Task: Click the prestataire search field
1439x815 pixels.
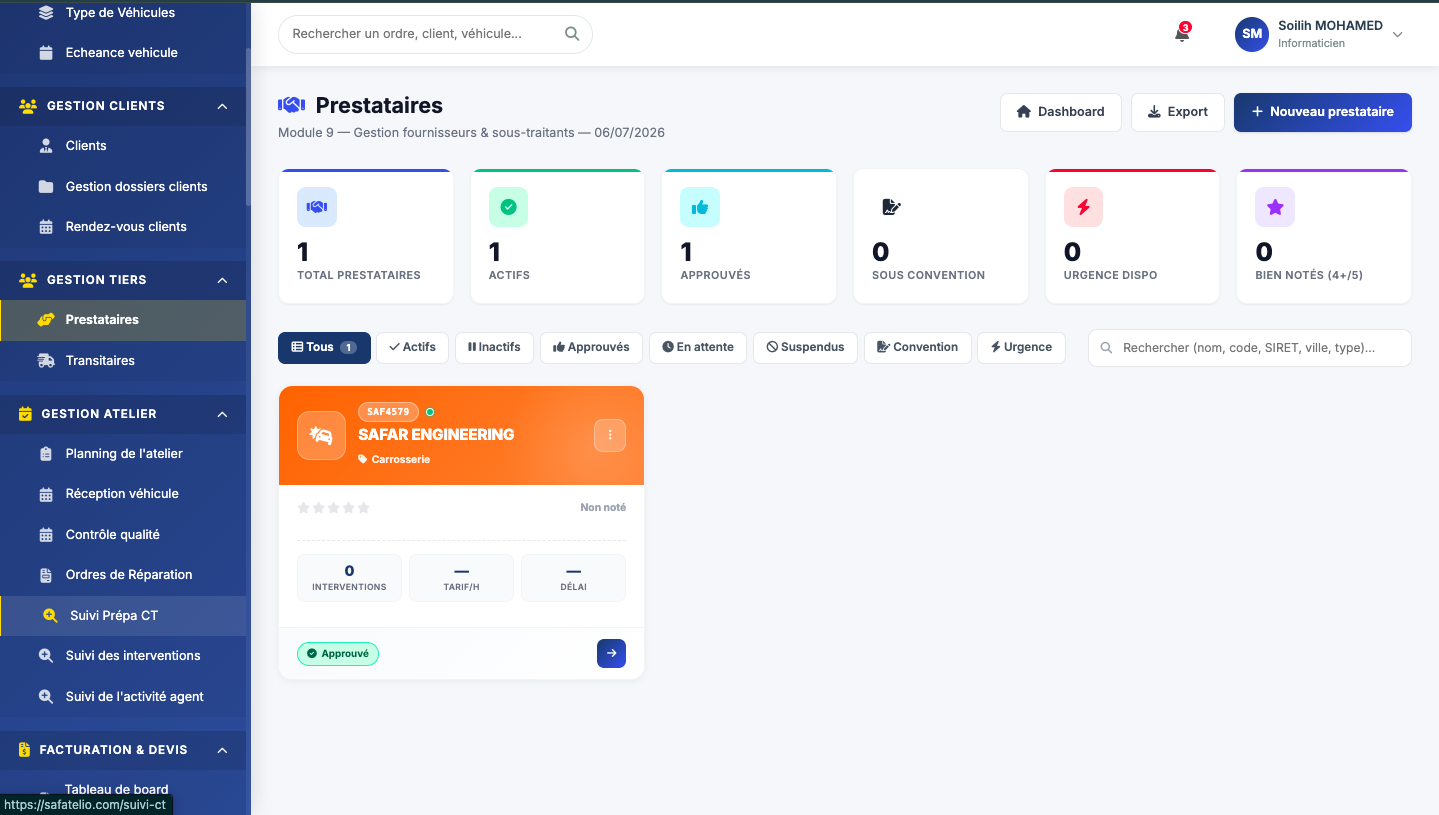Action: [x=1250, y=348]
